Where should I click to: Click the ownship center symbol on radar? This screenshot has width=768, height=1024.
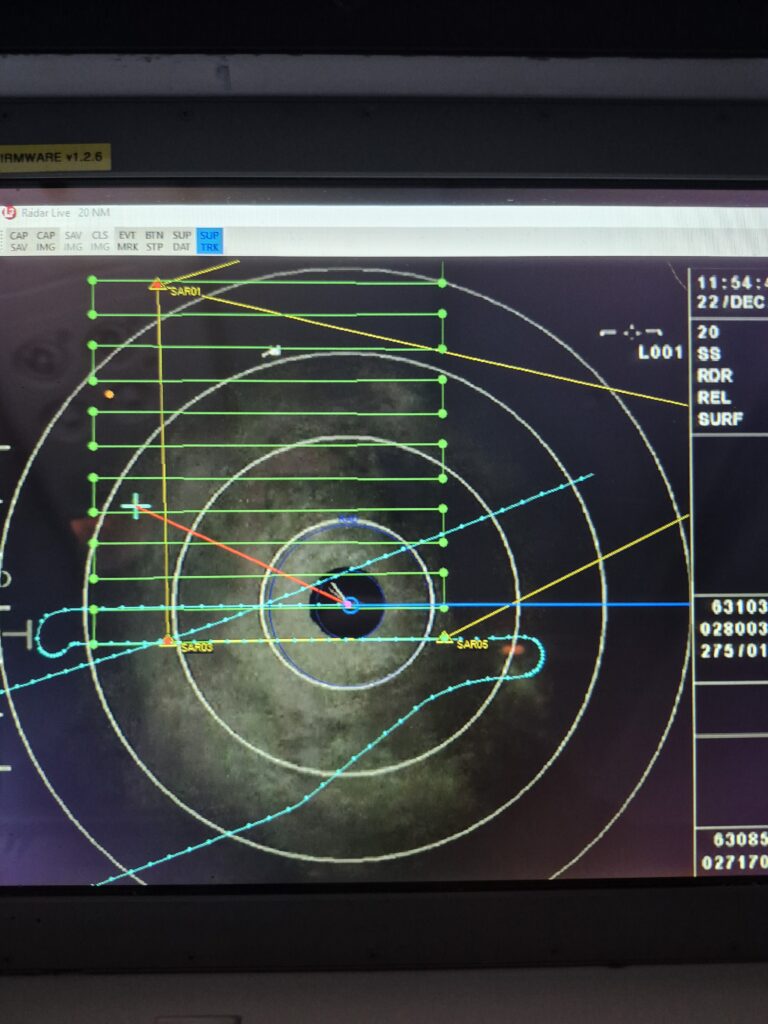click(x=349, y=604)
